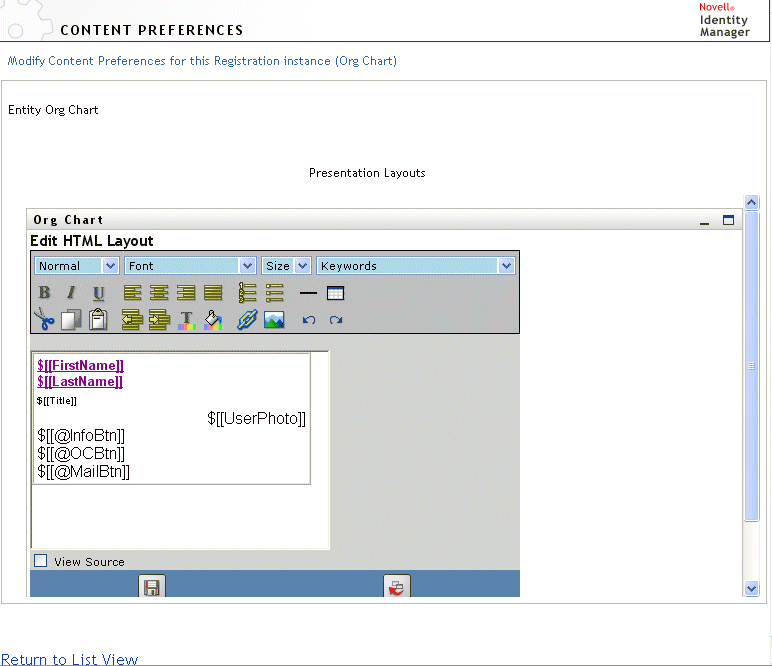Click the $[[@InfoBtn]] placeholder text
The image size is (772, 666).
[81, 436]
